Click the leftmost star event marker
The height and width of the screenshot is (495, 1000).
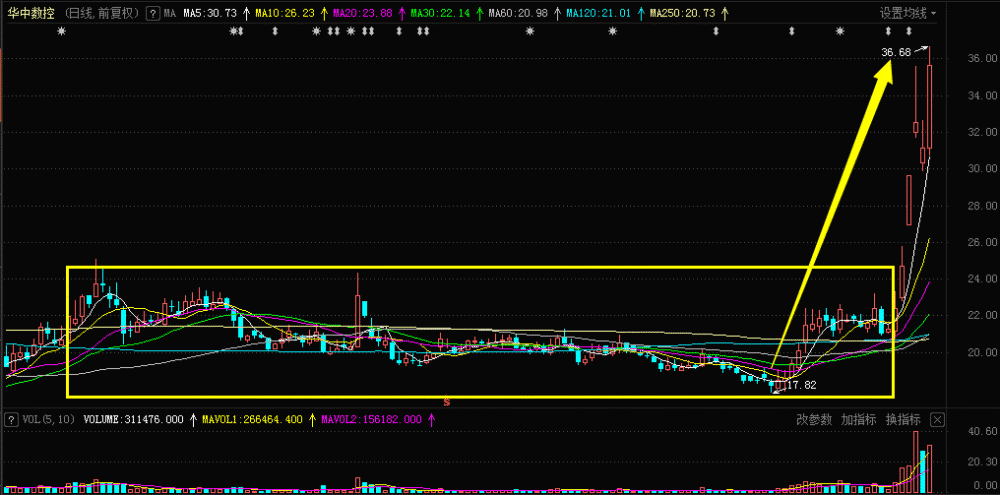(61, 31)
